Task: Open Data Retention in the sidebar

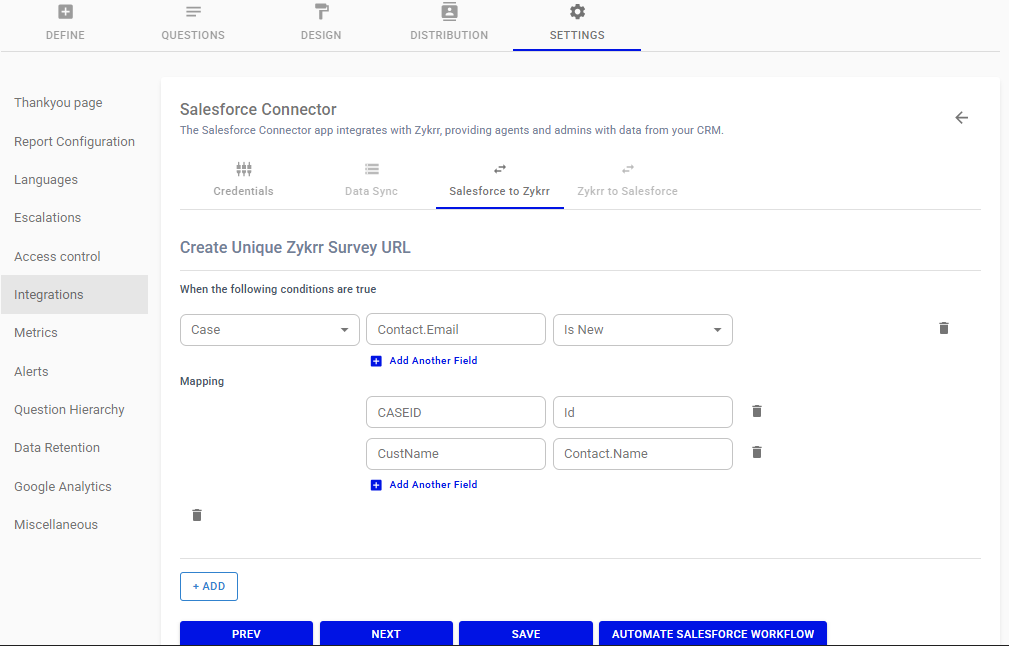Action: pyautogui.click(x=57, y=448)
